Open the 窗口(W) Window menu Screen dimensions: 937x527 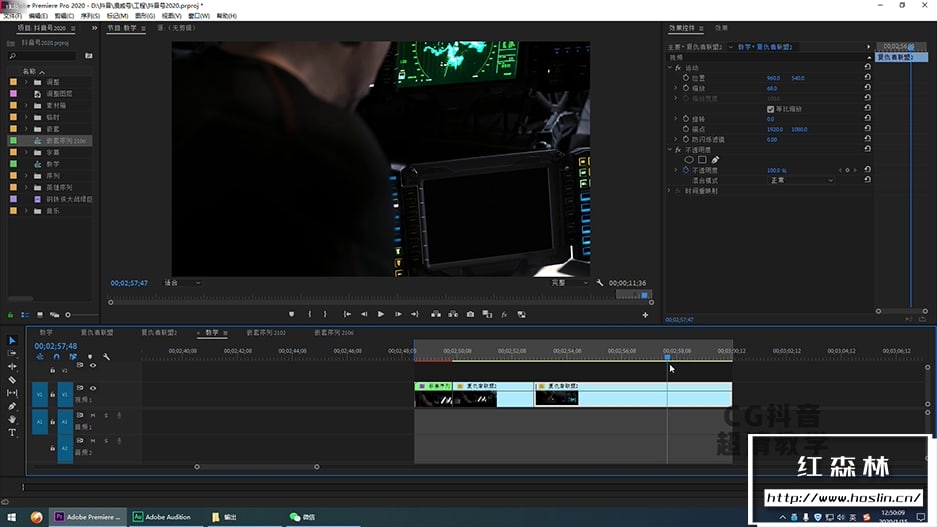[199, 16]
